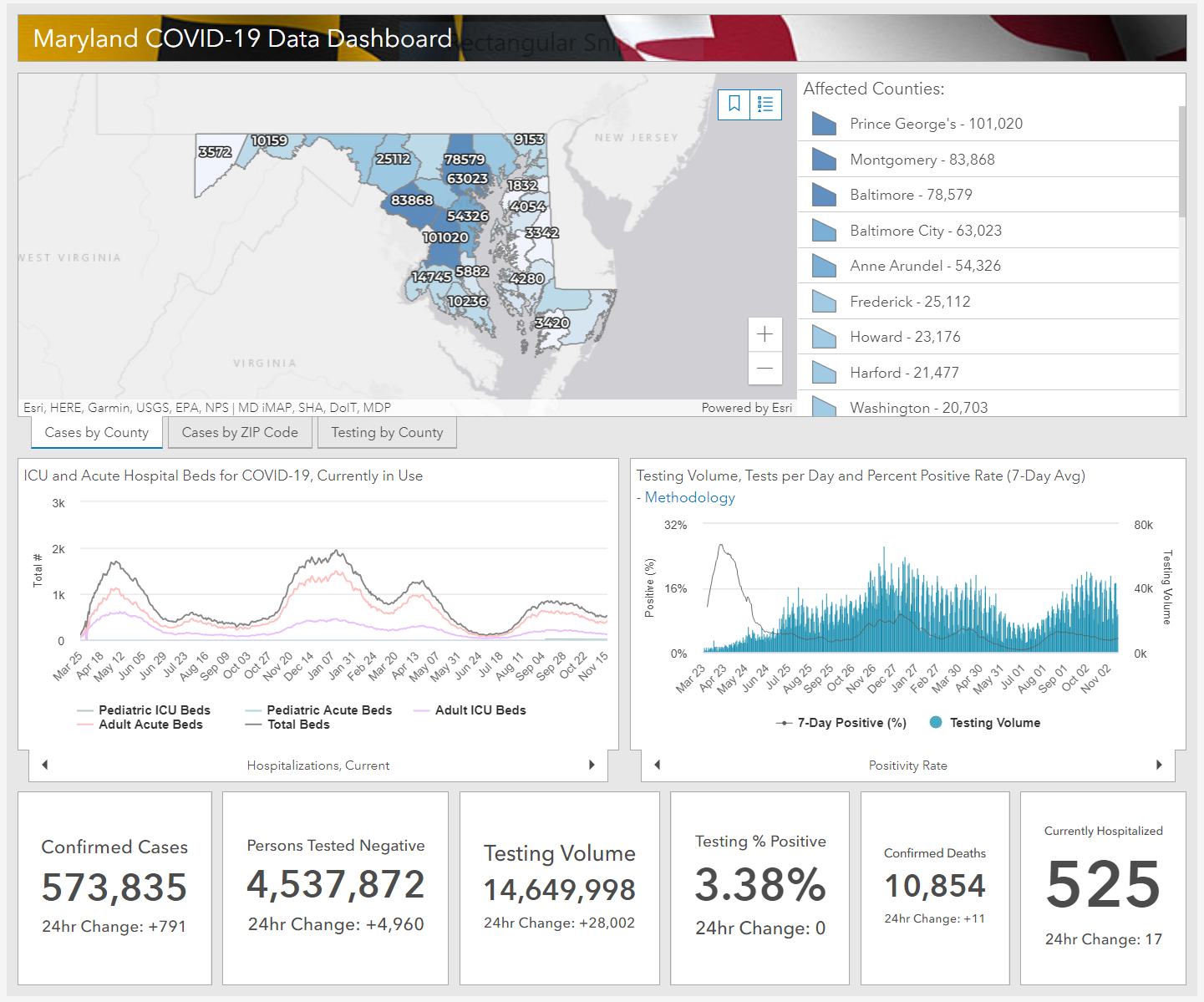Select Washington - 20,703 row
The height and width of the screenshot is (1002, 1204).
click(988, 404)
